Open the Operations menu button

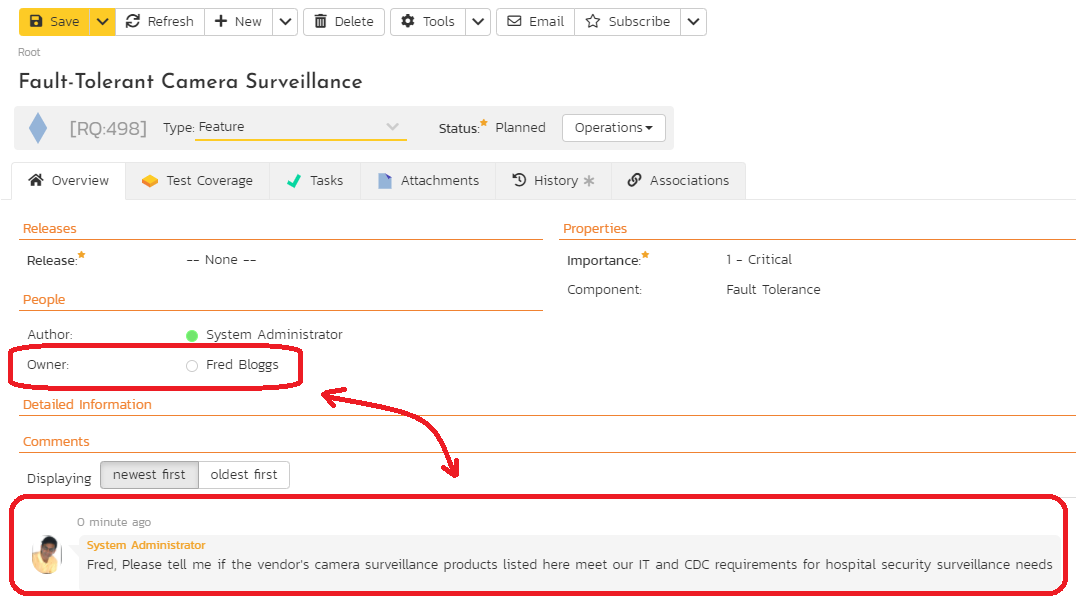click(x=613, y=128)
